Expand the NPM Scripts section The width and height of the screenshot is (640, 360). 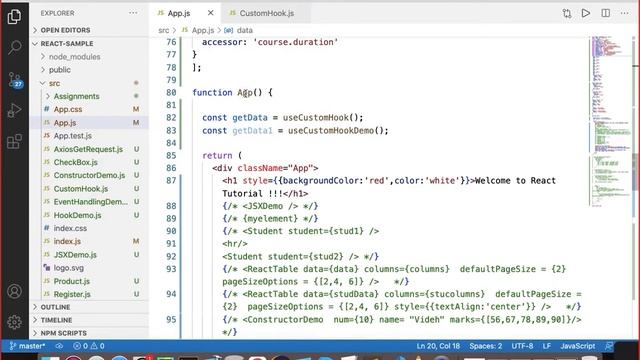pyautogui.click(x=89, y=333)
